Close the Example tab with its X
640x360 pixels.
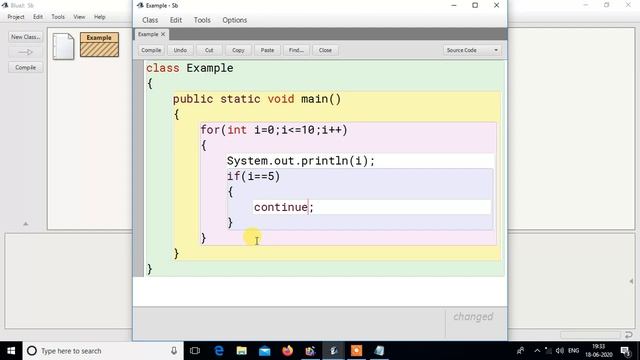163,34
